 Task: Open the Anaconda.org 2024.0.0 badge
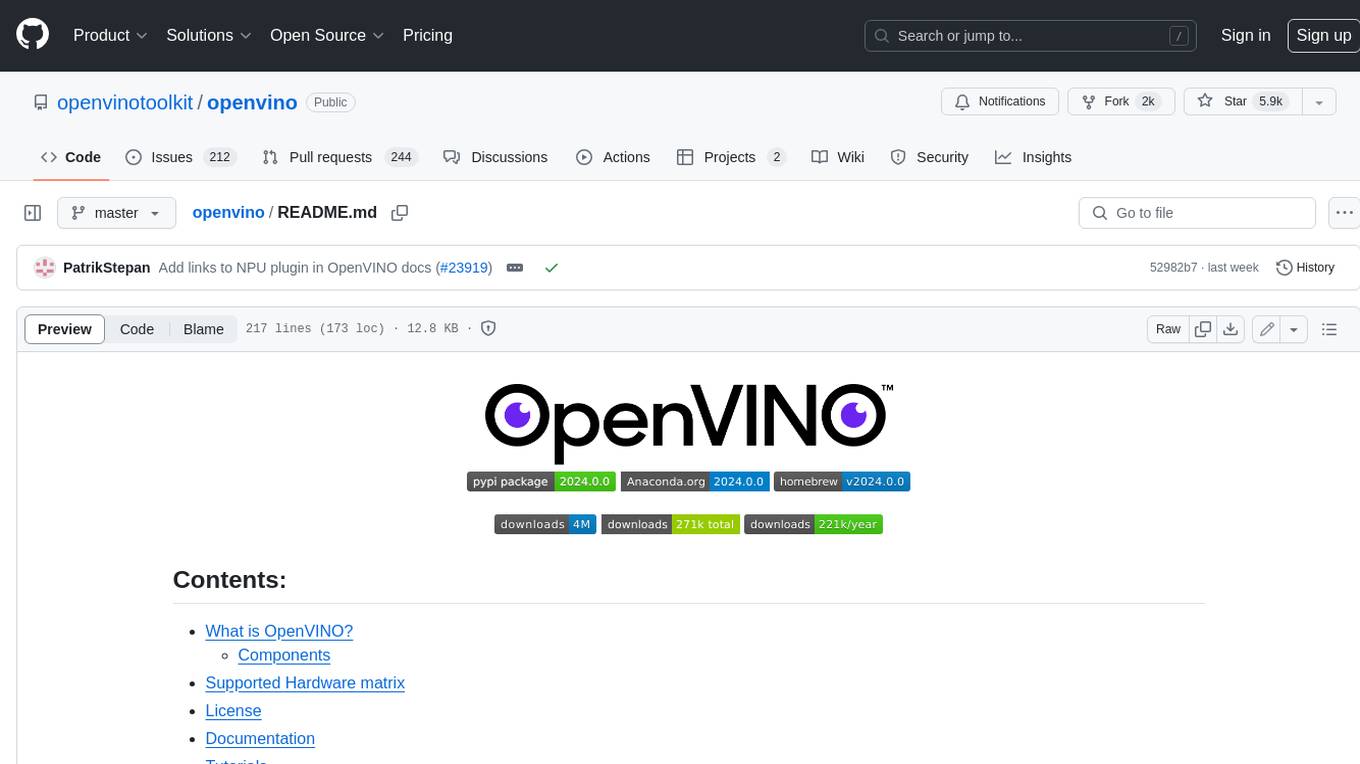[695, 481]
